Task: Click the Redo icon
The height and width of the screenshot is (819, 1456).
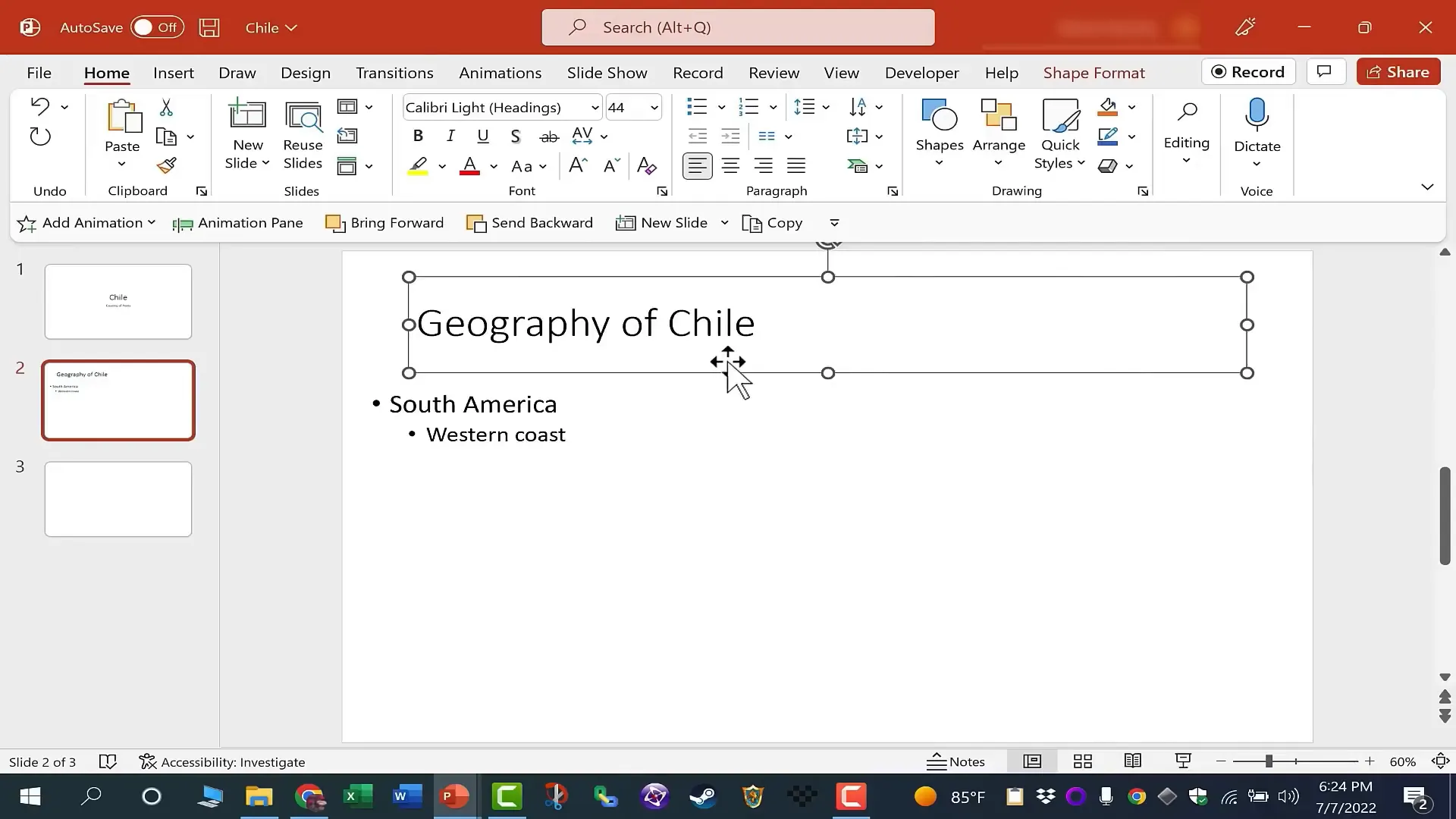Action: coord(40,136)
